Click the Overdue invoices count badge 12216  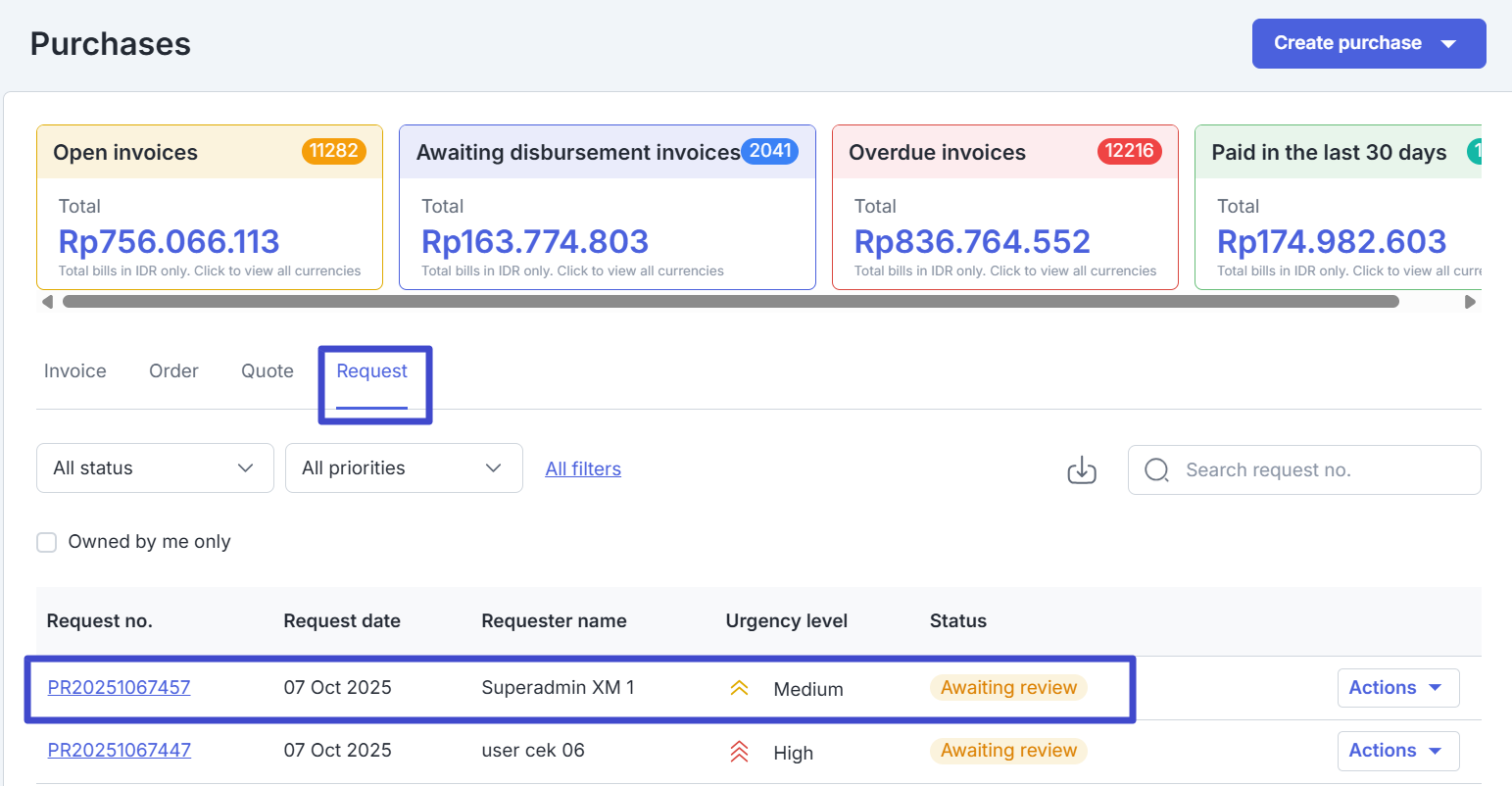click(1129, 151)
